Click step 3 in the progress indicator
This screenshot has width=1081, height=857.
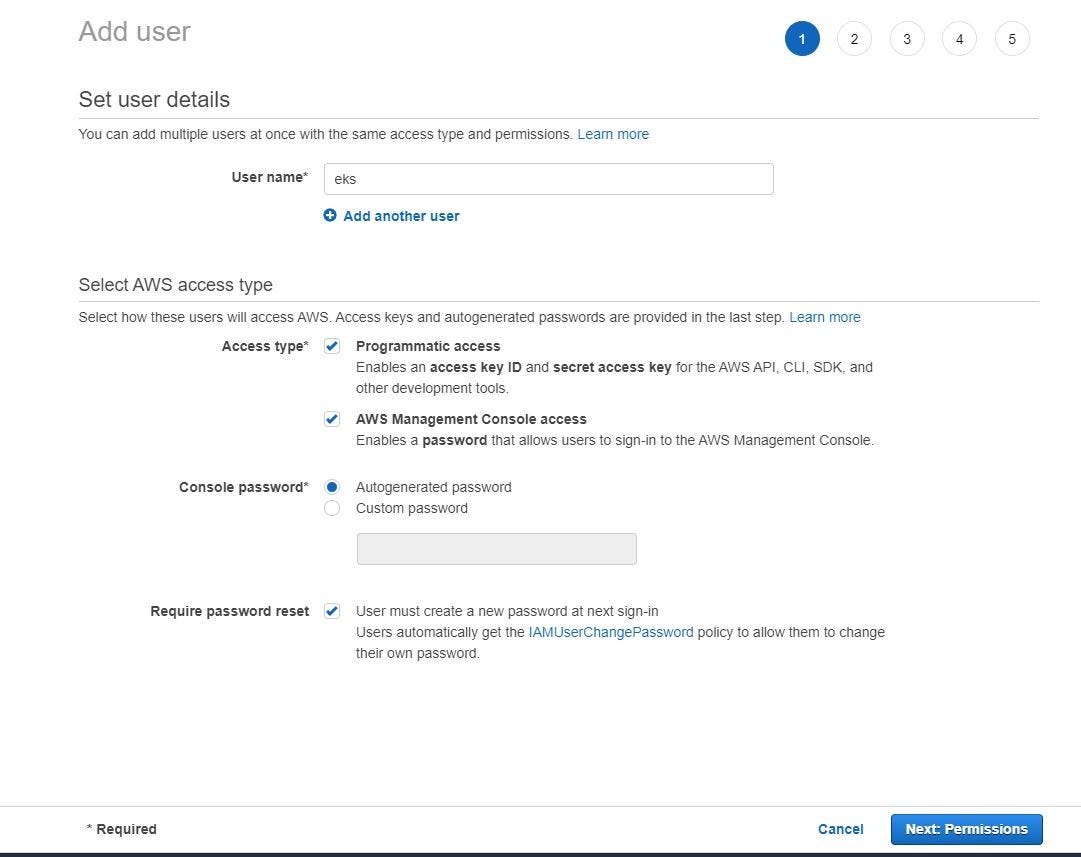(x=906, y=38)
